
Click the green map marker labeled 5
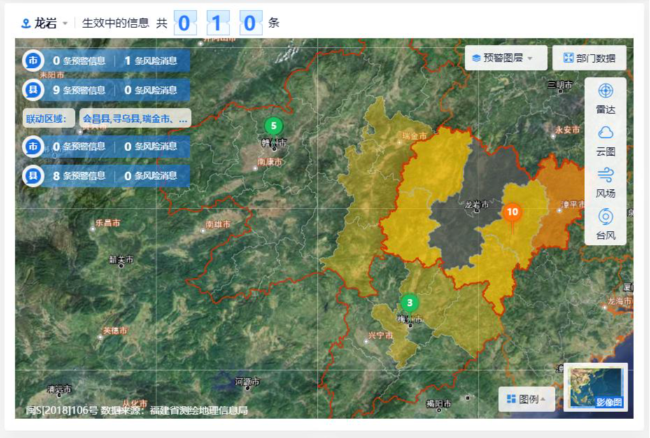274,128
